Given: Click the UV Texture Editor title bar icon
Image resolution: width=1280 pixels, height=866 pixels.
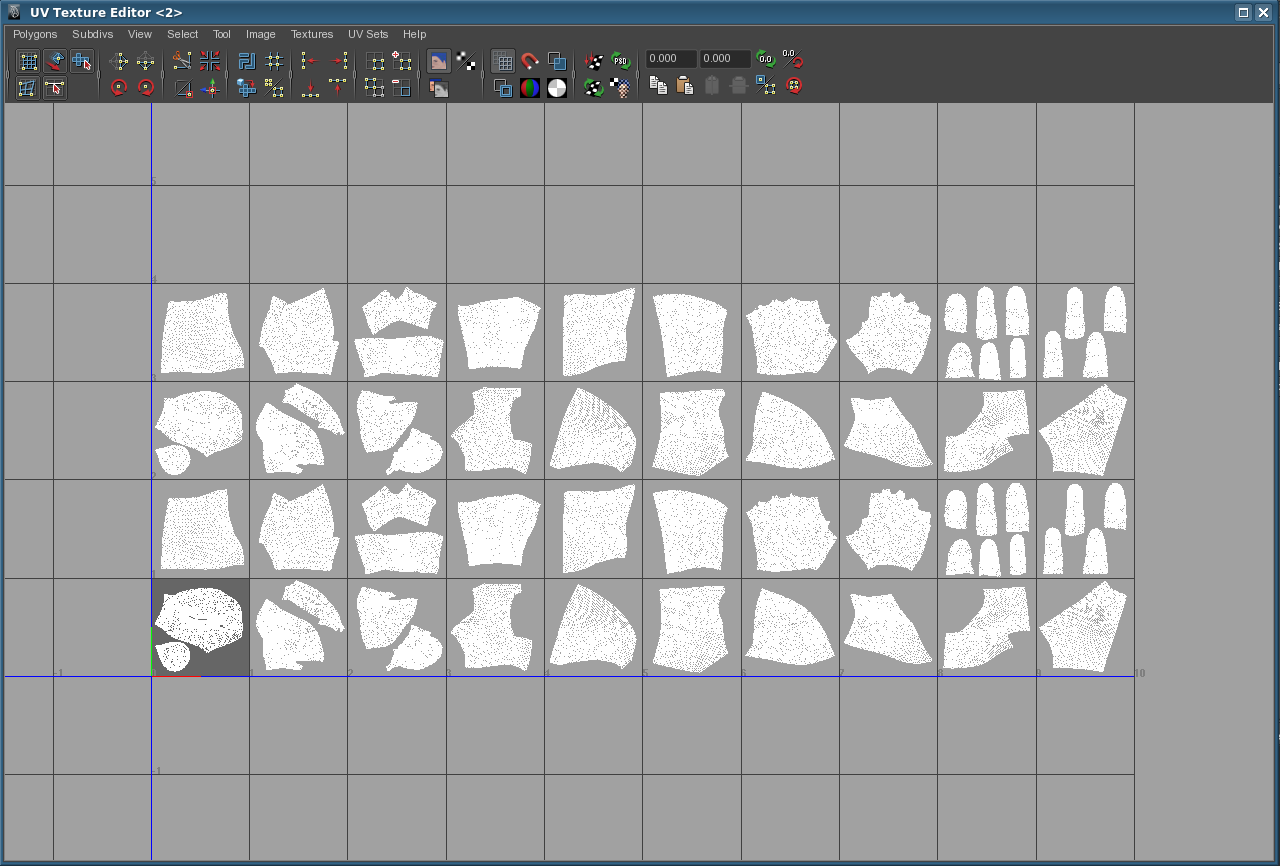Looking at the screenshot, I should pyautogui.click(x=14, y=12).
